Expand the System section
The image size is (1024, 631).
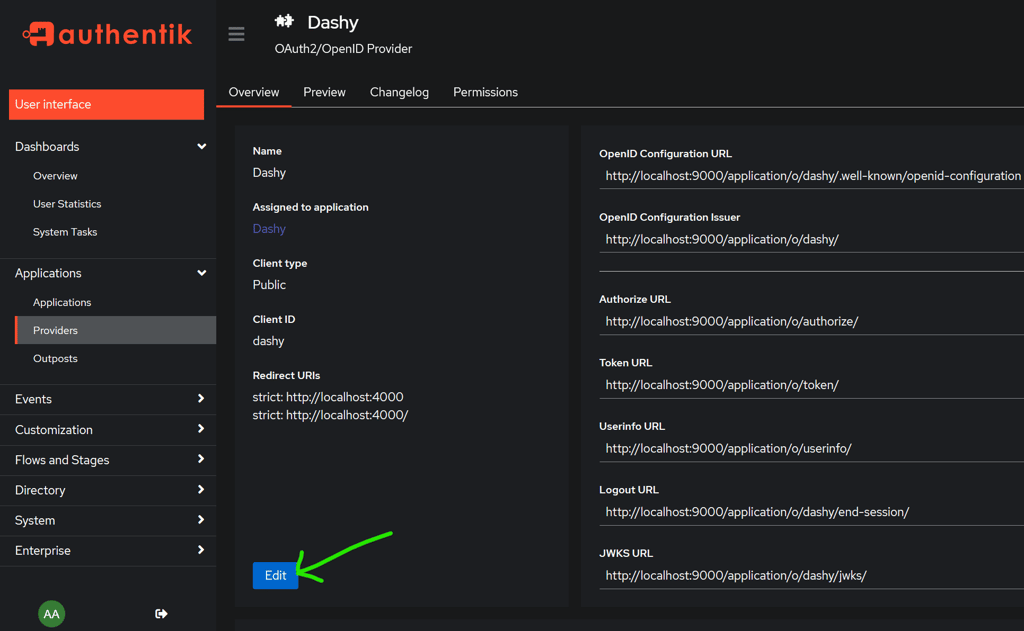coord(108,521)
